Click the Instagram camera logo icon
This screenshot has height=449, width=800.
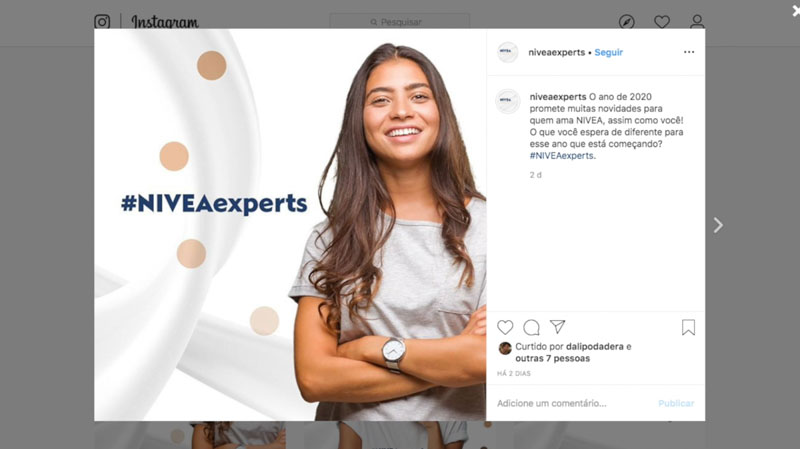(x=102, y=21)
